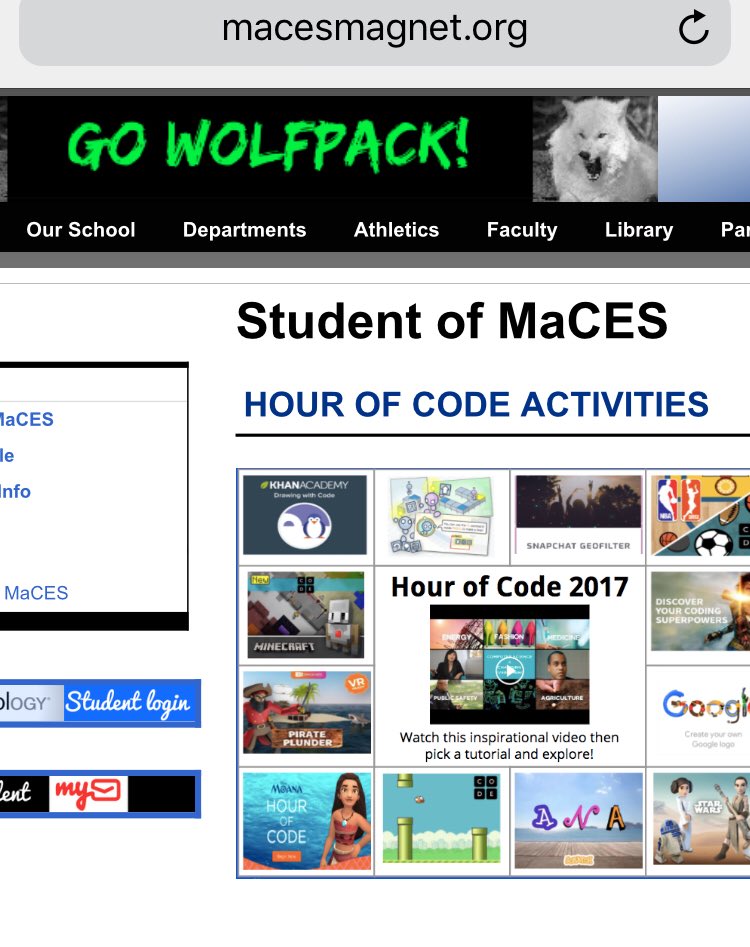Open the MaCES sidebar link at the top

(27, 419)
